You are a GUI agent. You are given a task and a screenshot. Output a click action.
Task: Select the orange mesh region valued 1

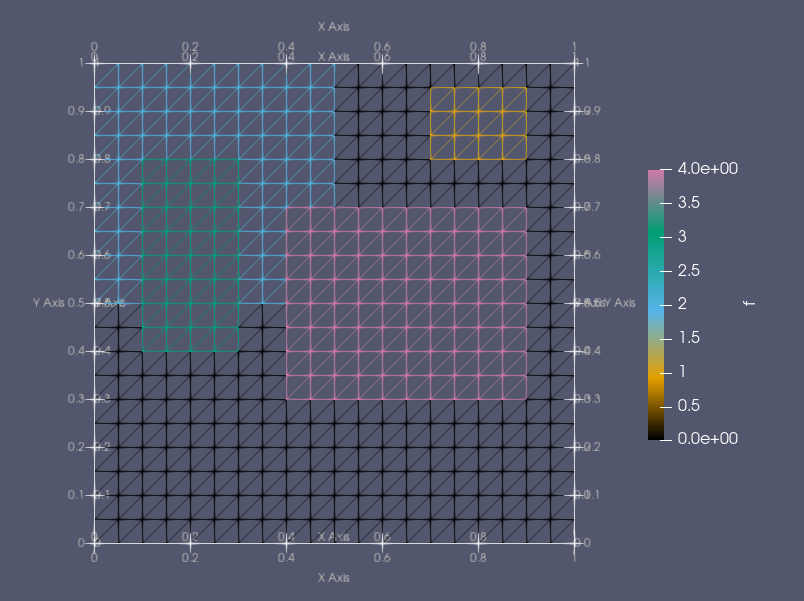click(x=478, y=123)
